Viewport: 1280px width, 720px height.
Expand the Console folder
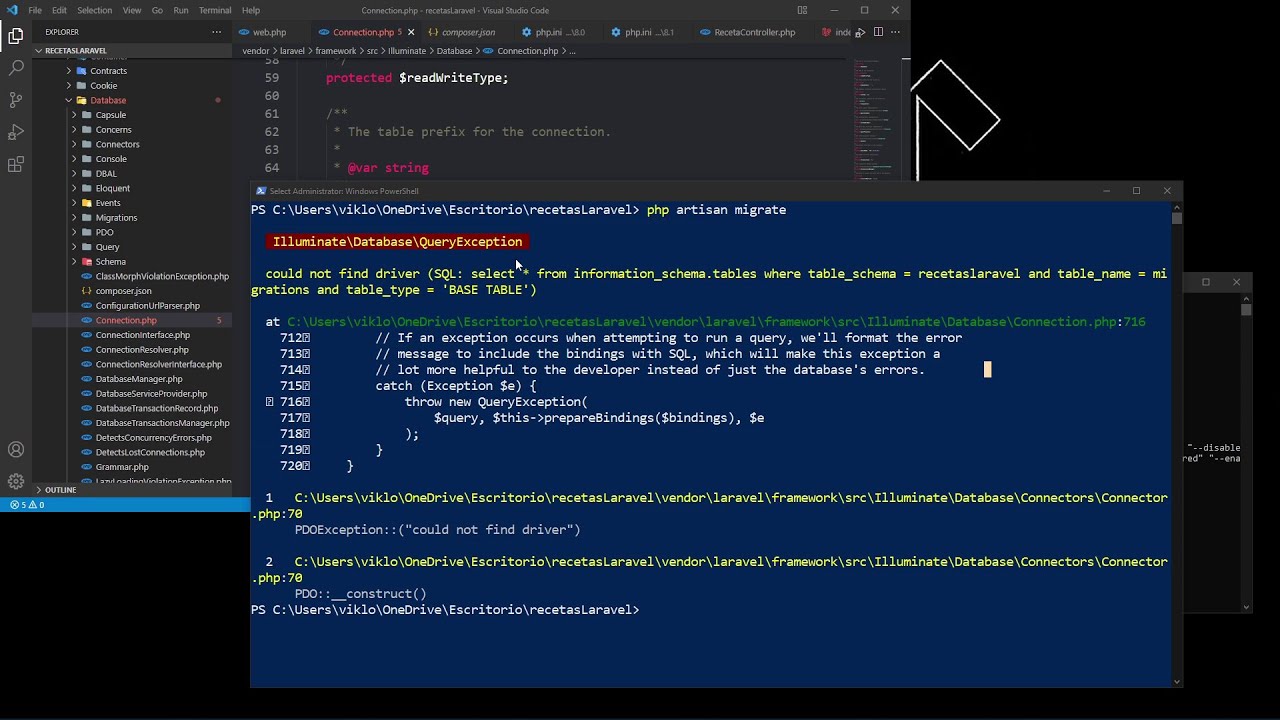pyautogui.click(x=111, y=159)
